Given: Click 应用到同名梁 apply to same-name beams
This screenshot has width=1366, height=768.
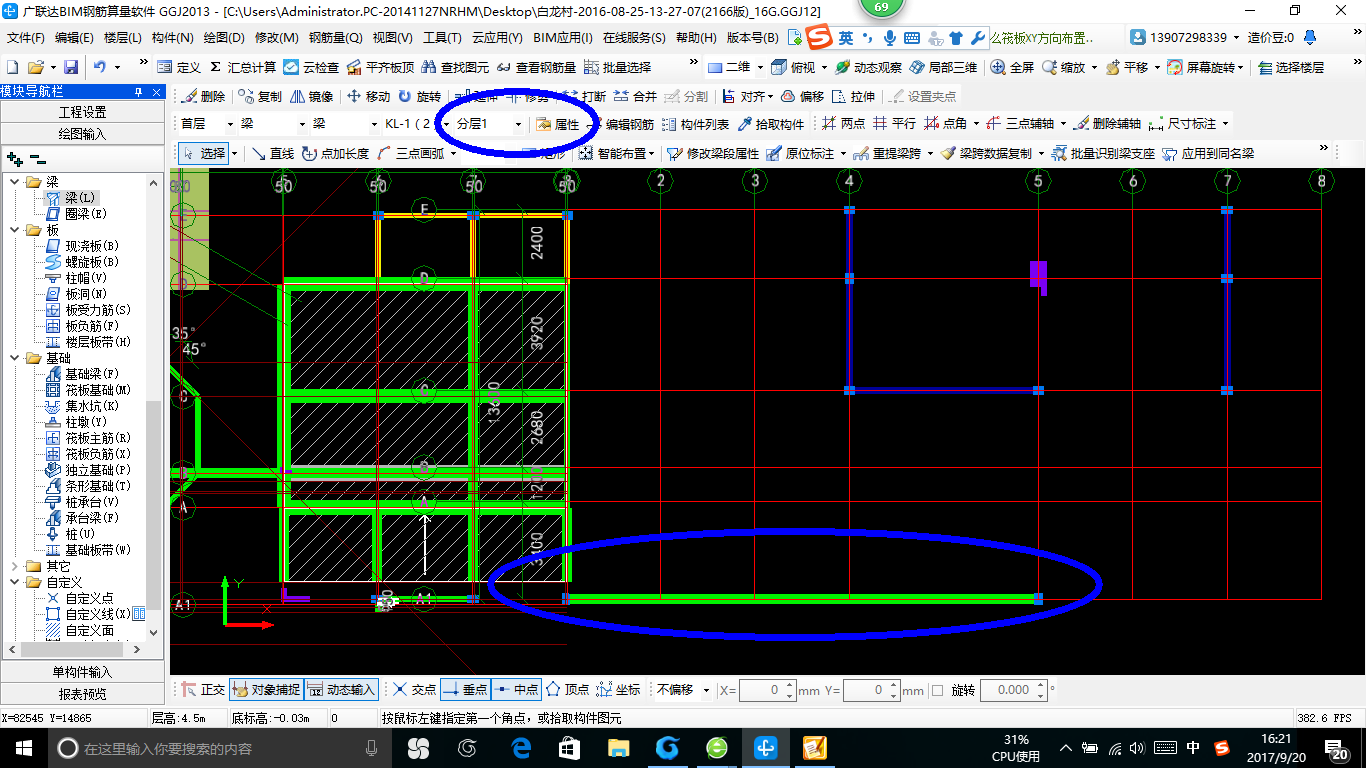Looking at the screenshot, I should [1208, 154].
